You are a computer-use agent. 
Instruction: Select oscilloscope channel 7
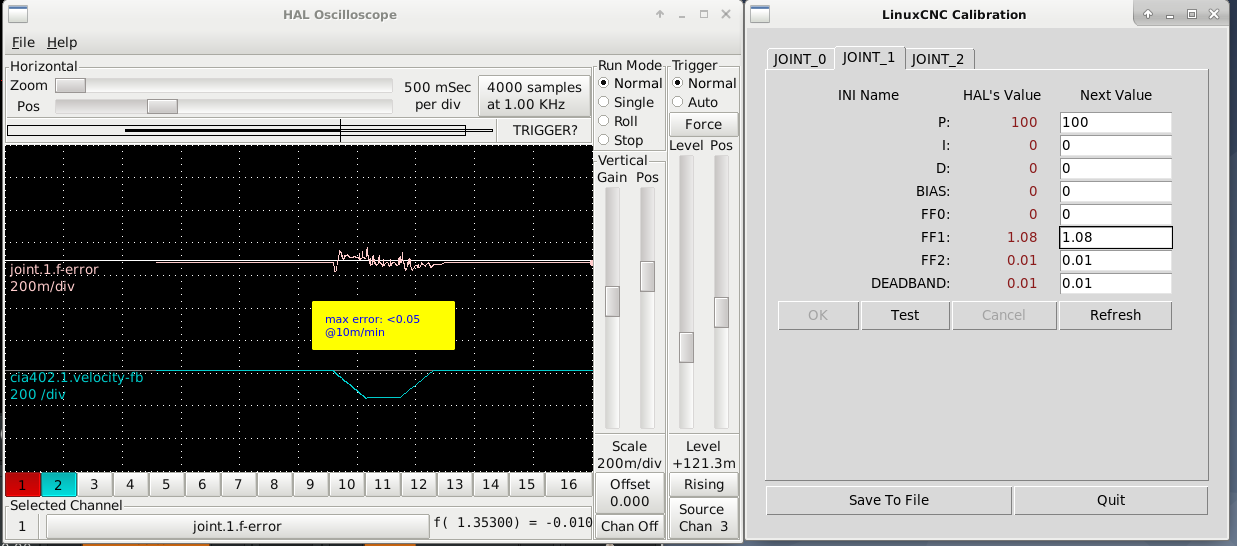[x=238, y=485]
